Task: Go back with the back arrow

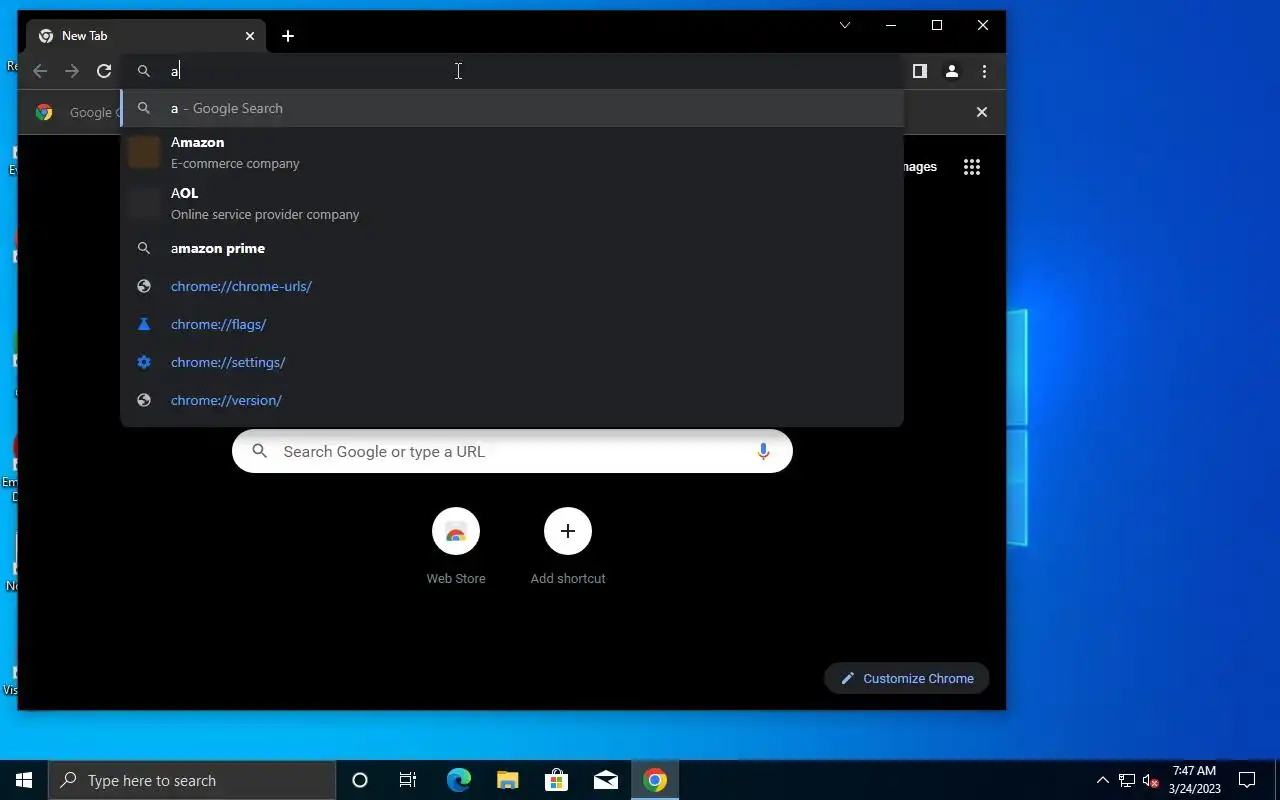Action: click(x=40, y=71)
